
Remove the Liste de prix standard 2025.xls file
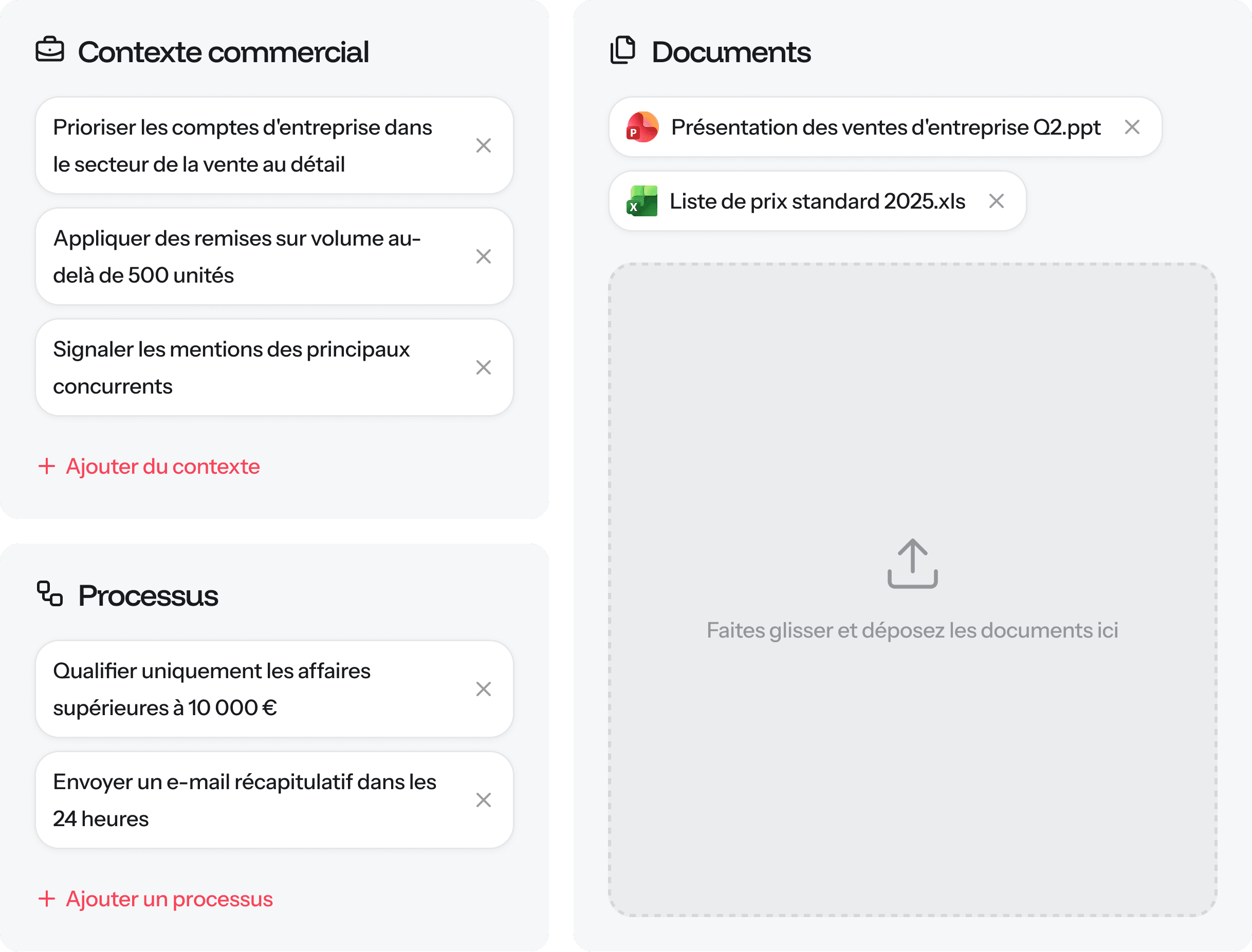pyautogui.click(x=997, y=201)
